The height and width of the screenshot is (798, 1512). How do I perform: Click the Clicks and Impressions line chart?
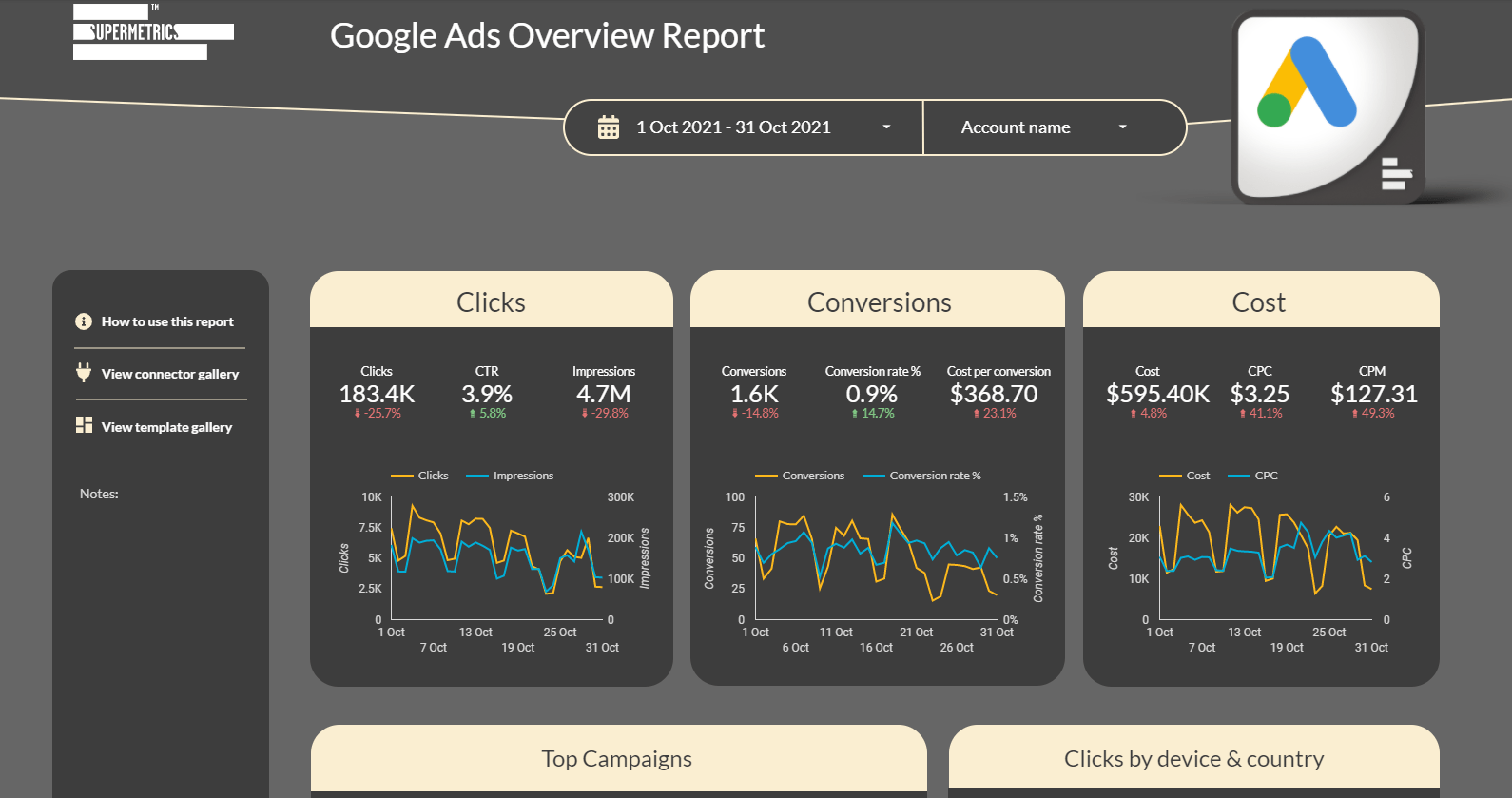click(497, 558)
